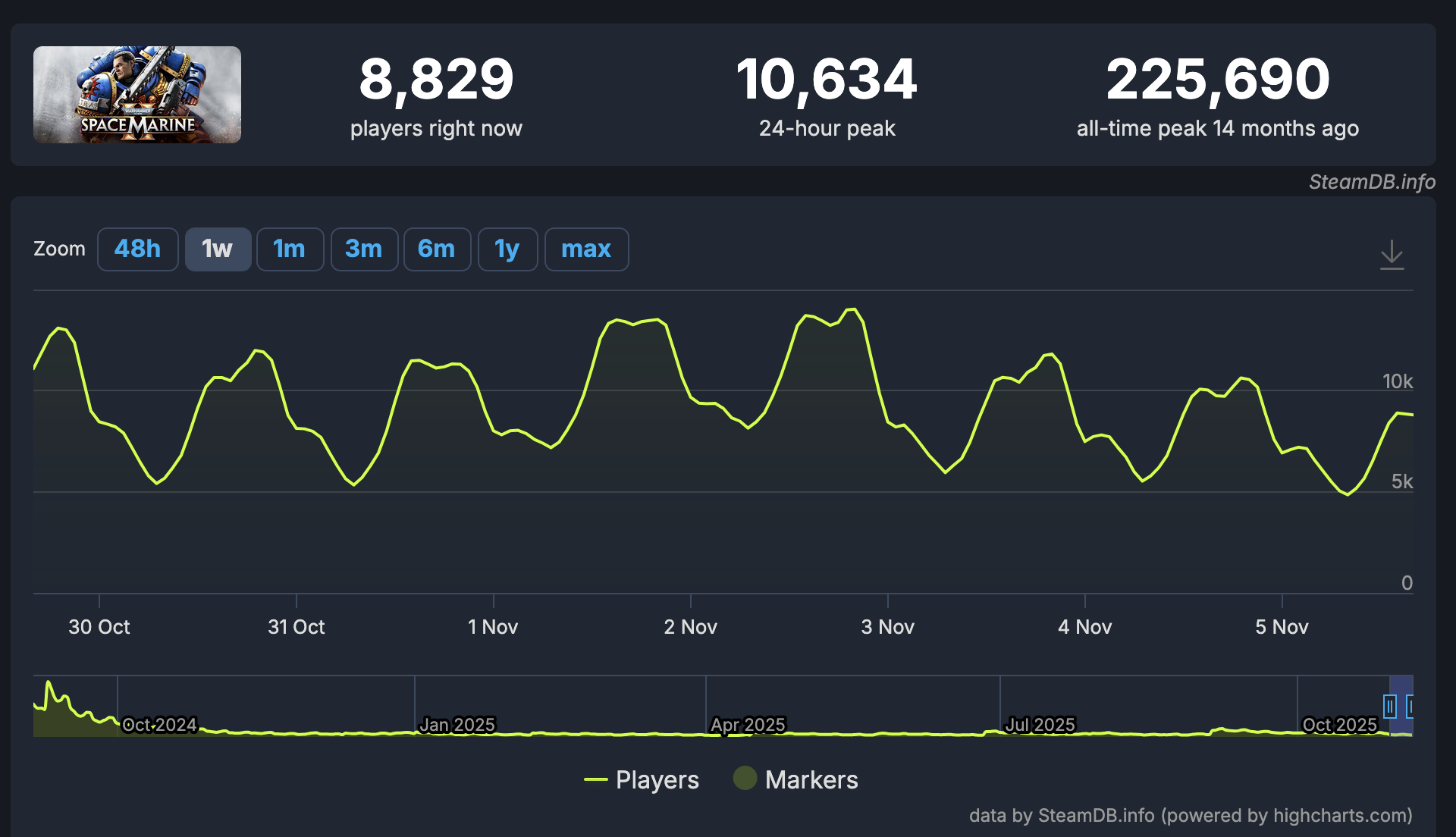Screen dimensions: 1456x837
Task: Switch zoom to 1m
Action: 290,249
